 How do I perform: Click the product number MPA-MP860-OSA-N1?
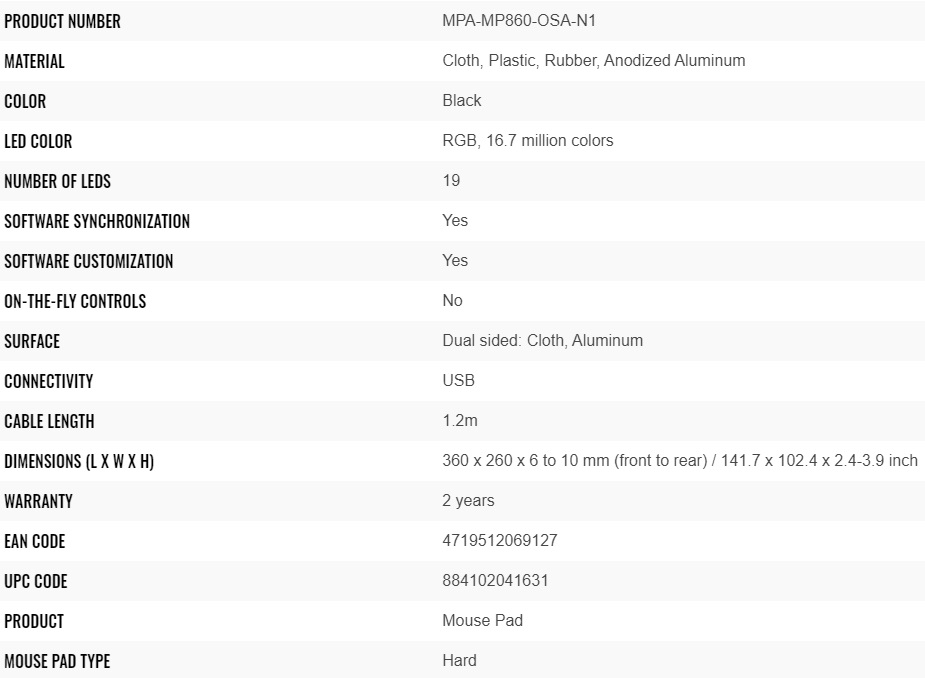coord(518,20)
